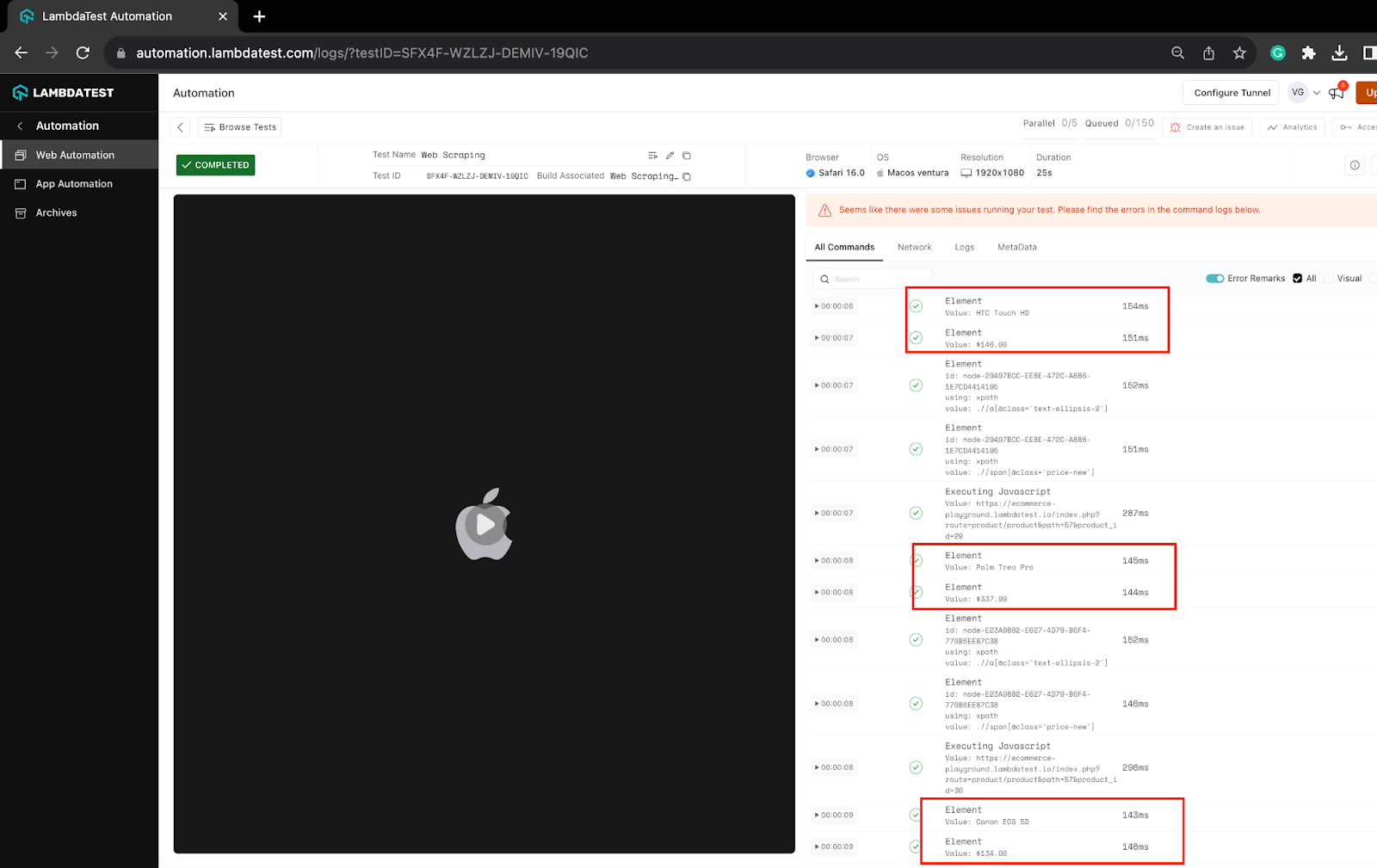
Task: Play the test session video recording
Action: [x=484, y=525]
